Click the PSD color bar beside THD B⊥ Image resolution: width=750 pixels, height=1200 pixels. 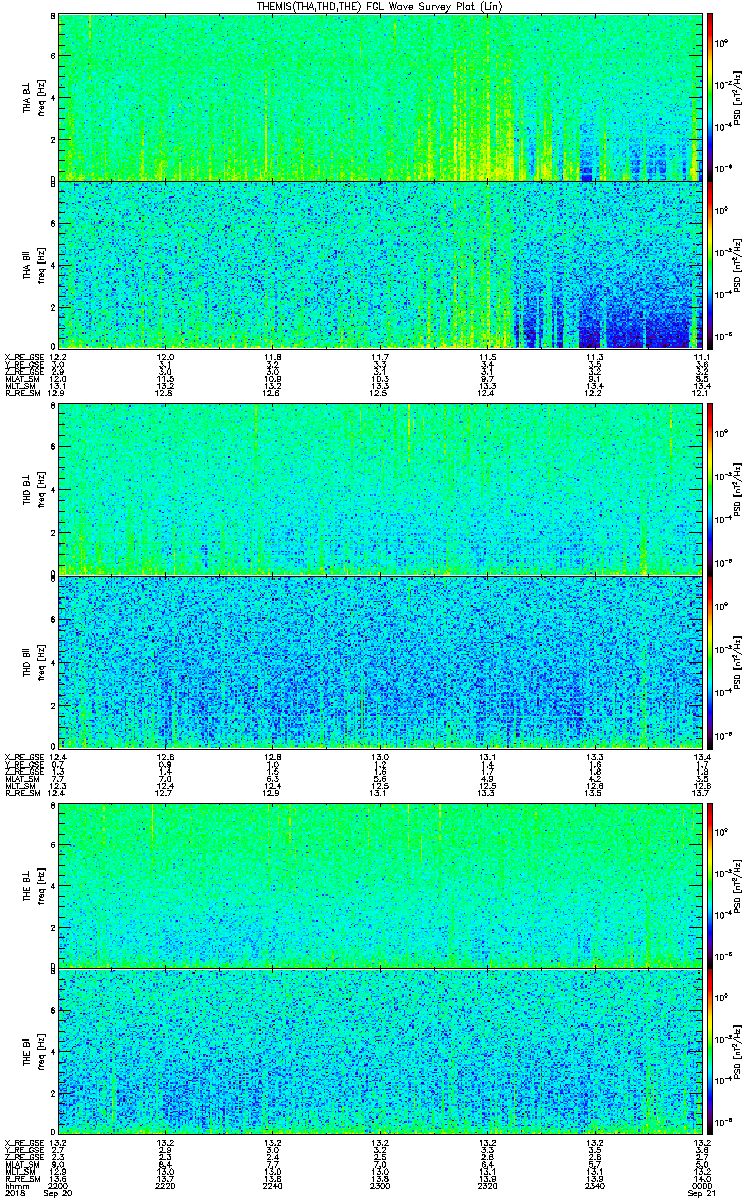(x=710, y=490)
